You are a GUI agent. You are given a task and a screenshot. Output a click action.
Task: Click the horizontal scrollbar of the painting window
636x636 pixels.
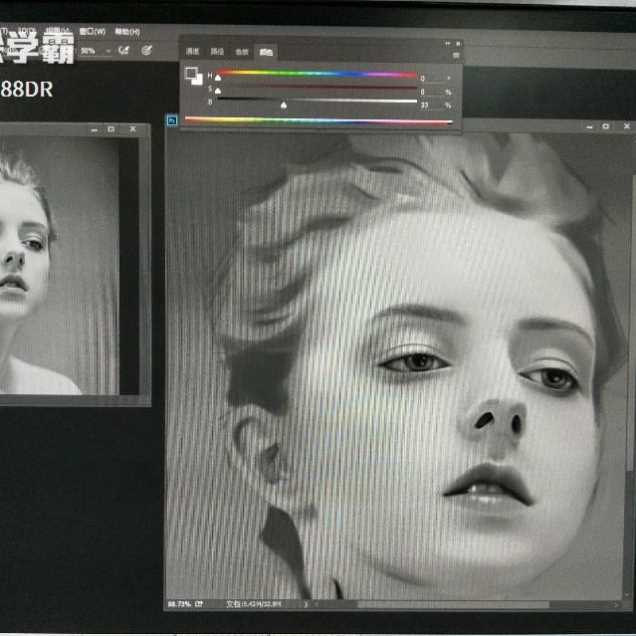click(x=453, y=605)
